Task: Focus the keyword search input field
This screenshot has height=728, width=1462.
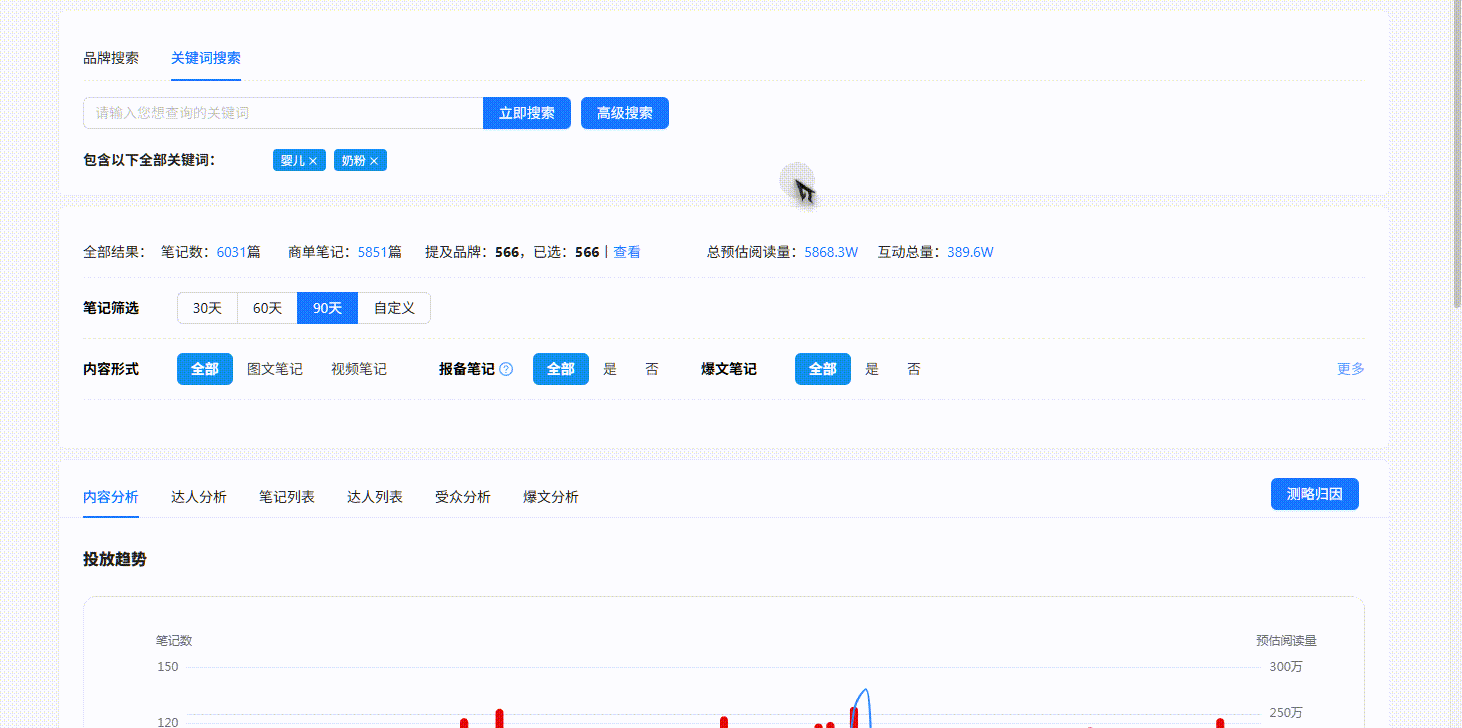Action: click(x=283, y=113)
